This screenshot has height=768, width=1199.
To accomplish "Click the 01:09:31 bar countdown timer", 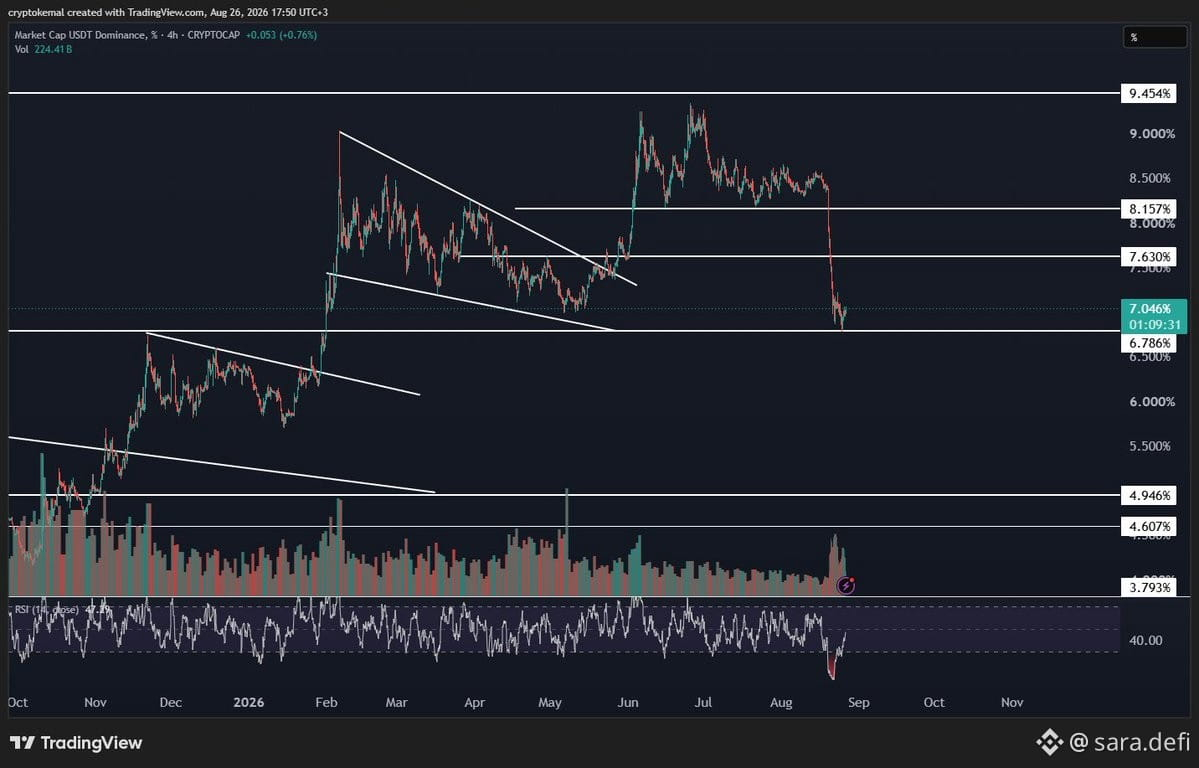I will tap(1154, 324).
